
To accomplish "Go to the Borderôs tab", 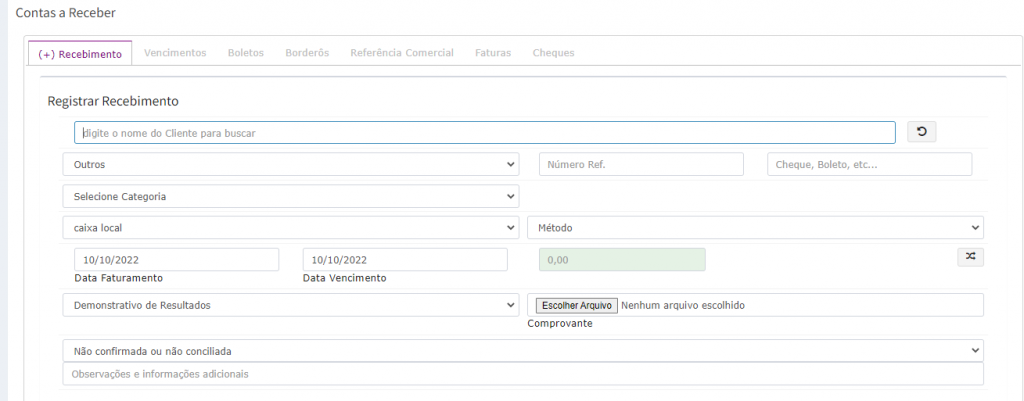I will (x=307, y=52).
